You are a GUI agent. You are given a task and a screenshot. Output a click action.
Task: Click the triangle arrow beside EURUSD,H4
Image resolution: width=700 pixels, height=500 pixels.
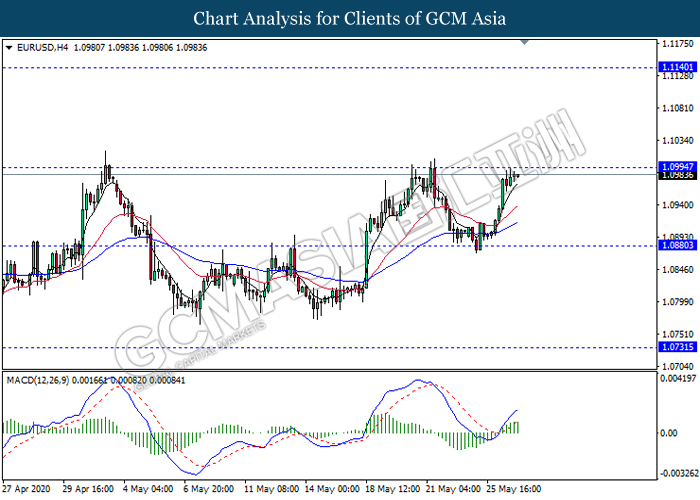(x=8, y=47)
